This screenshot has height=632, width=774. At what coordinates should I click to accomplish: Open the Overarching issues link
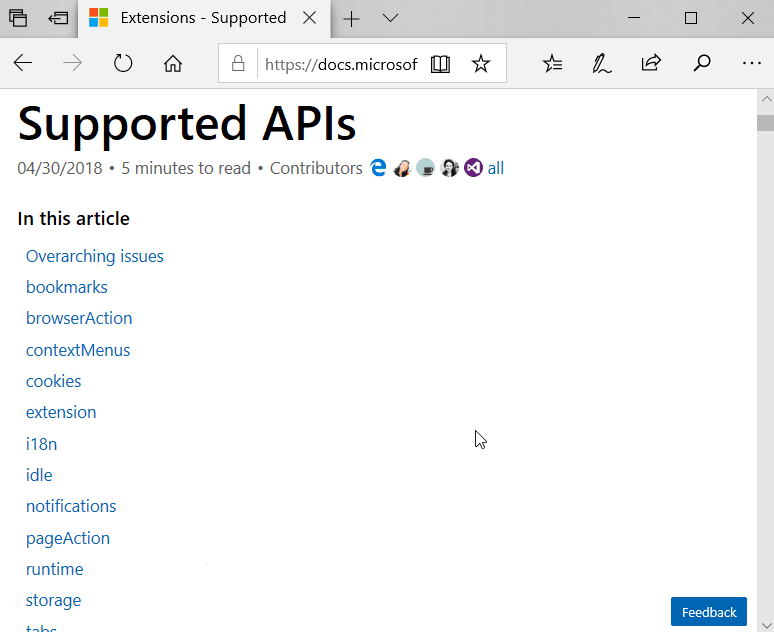point(95,256)
